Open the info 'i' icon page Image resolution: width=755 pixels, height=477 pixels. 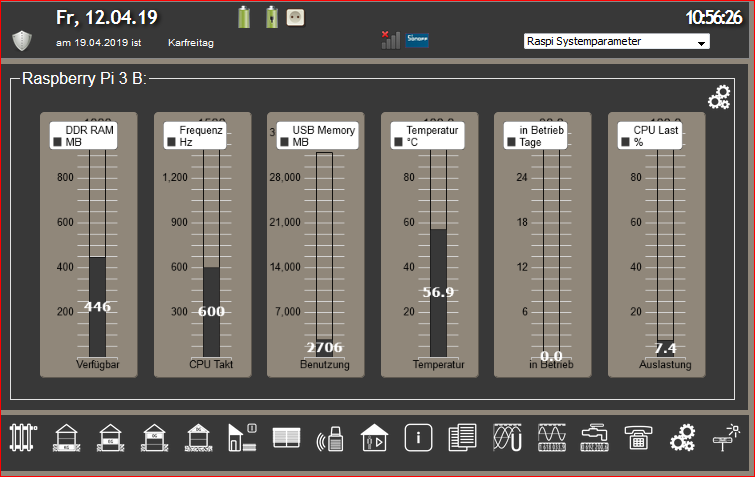coord(418,437)
